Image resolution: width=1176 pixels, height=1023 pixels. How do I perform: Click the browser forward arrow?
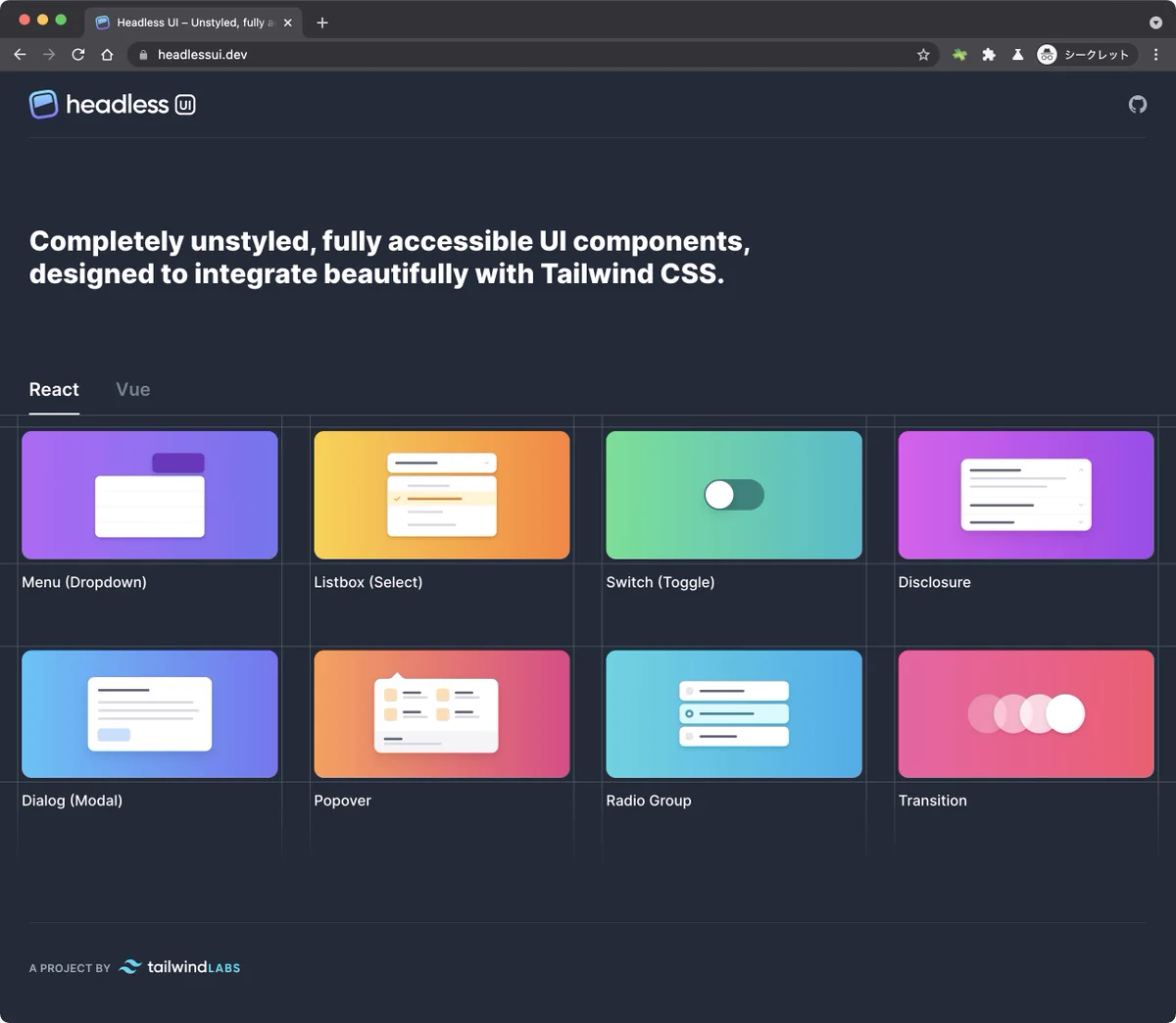click(49, 55)
